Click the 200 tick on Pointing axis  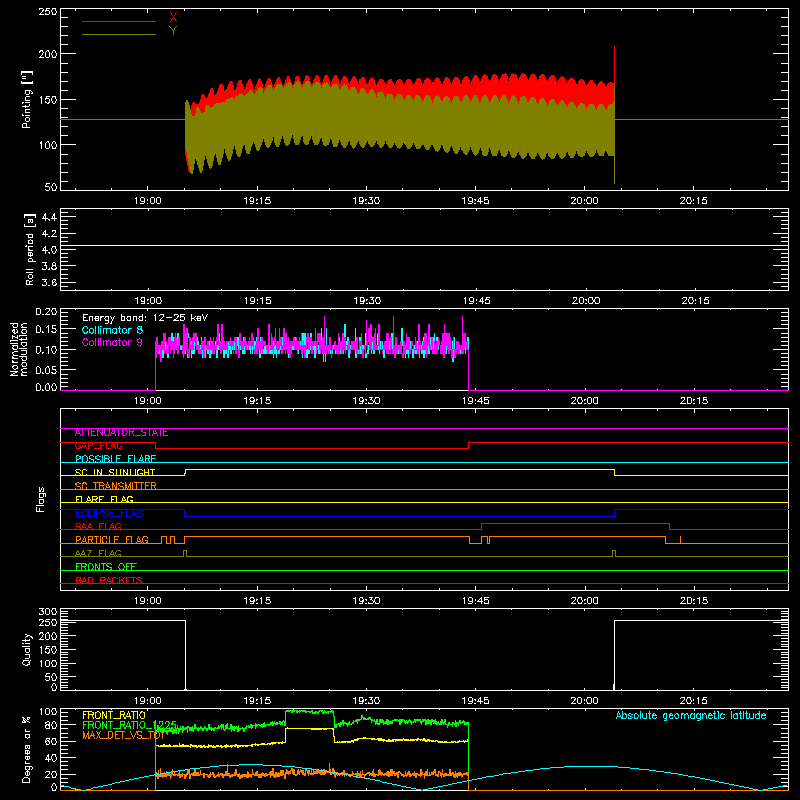coord(48,54)
